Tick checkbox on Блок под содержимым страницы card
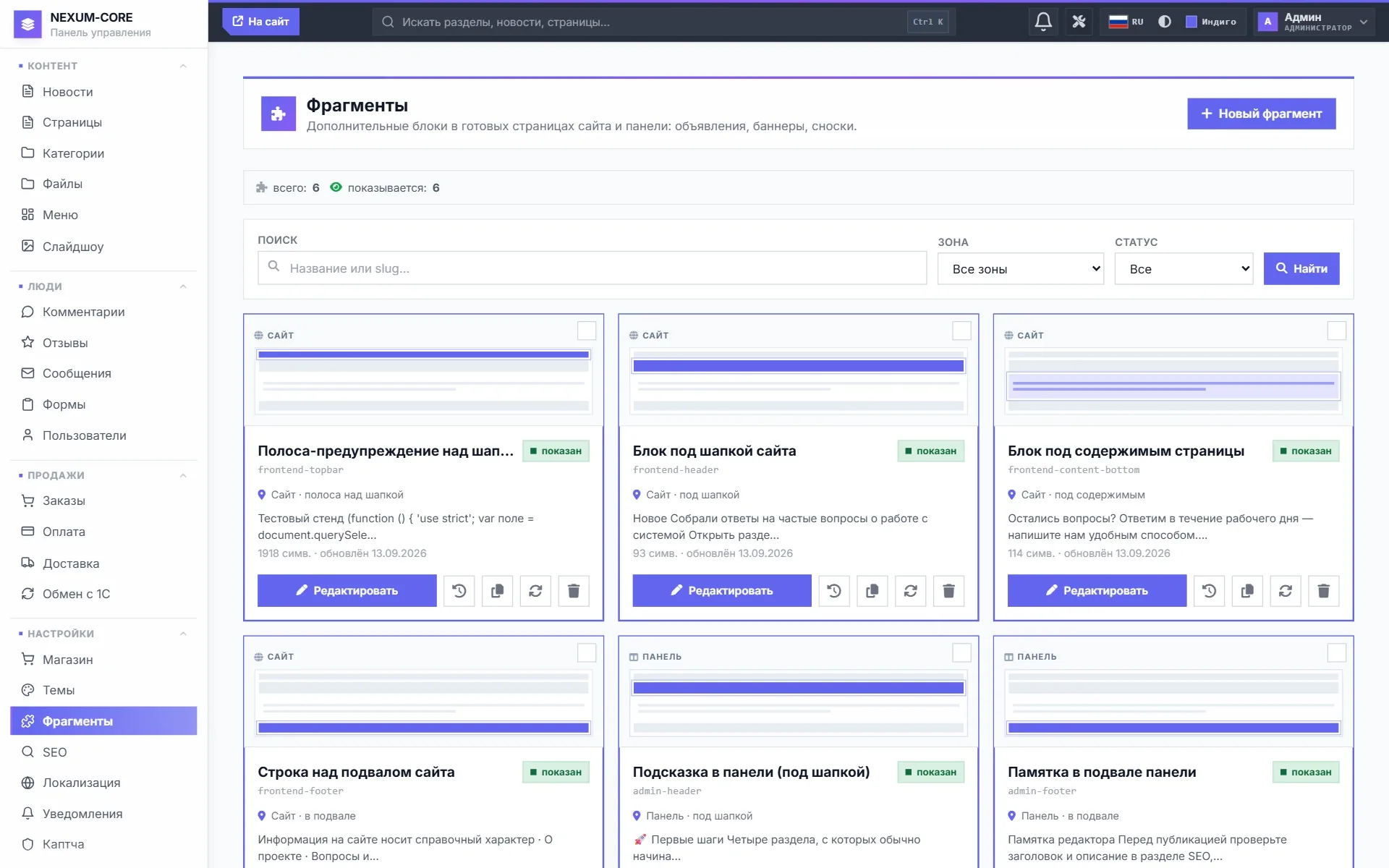 coord(1337,331)
